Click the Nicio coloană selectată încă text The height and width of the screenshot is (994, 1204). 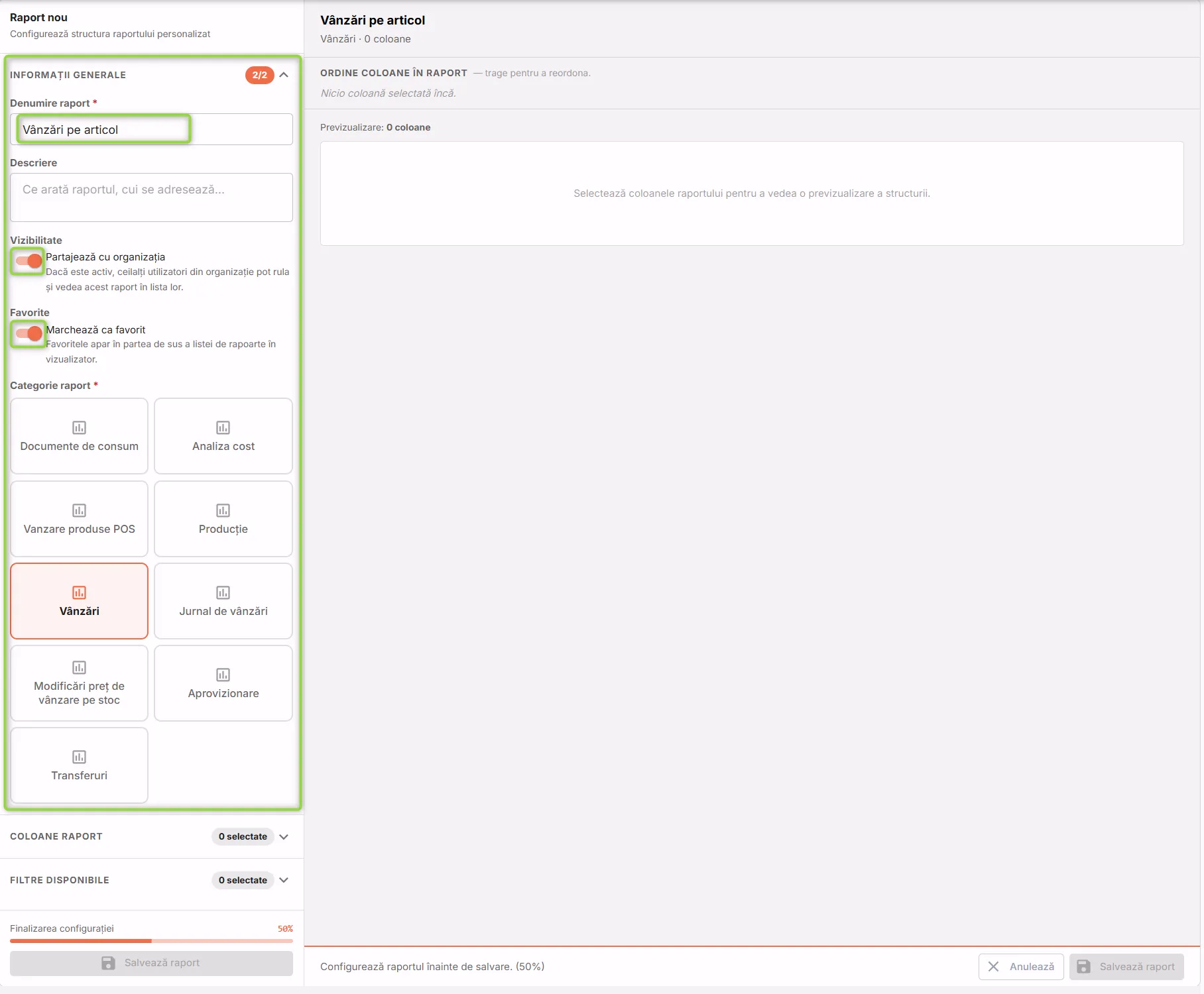click(x=389, y=93)
